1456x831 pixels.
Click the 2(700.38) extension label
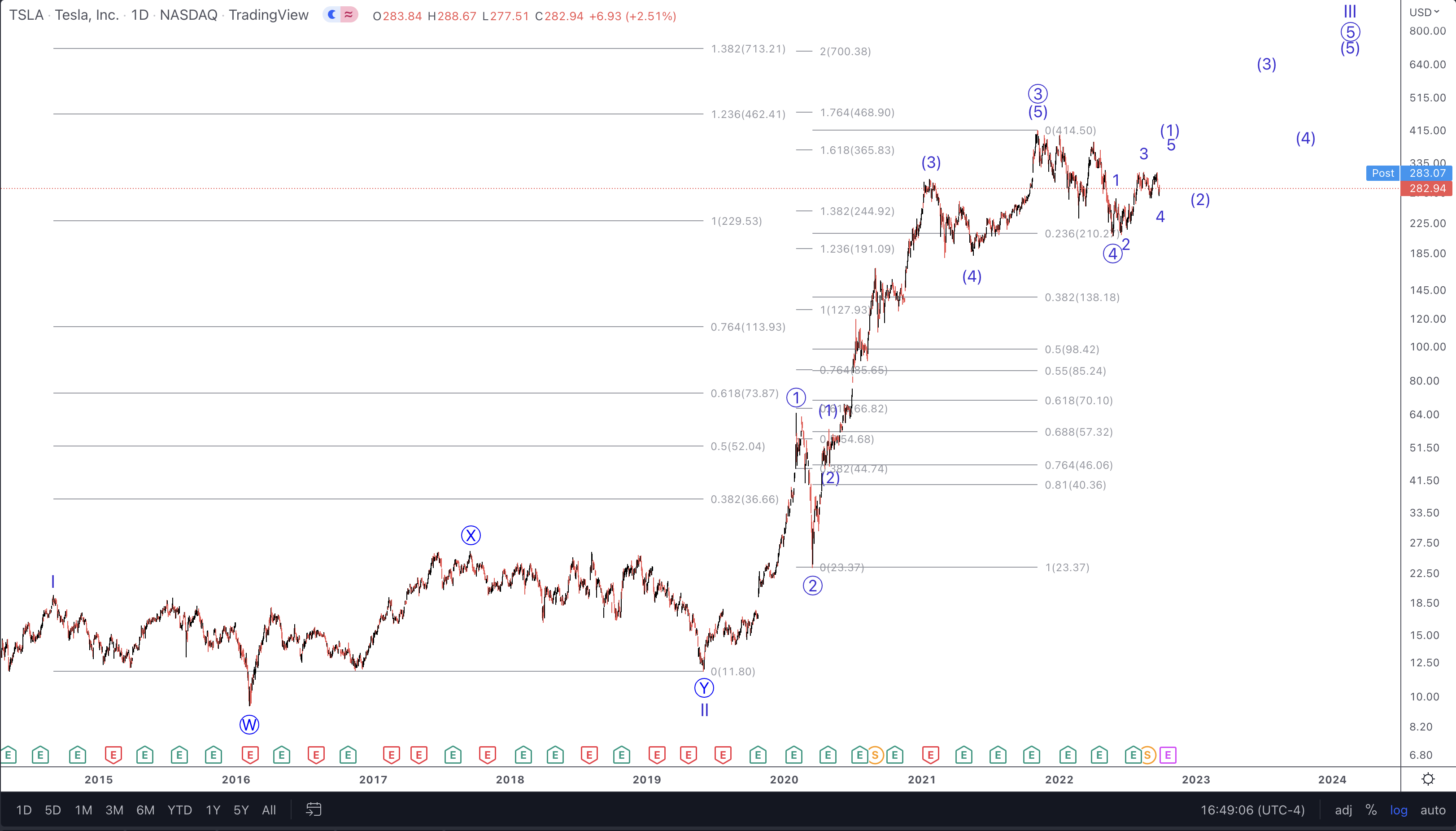point(845,51)
